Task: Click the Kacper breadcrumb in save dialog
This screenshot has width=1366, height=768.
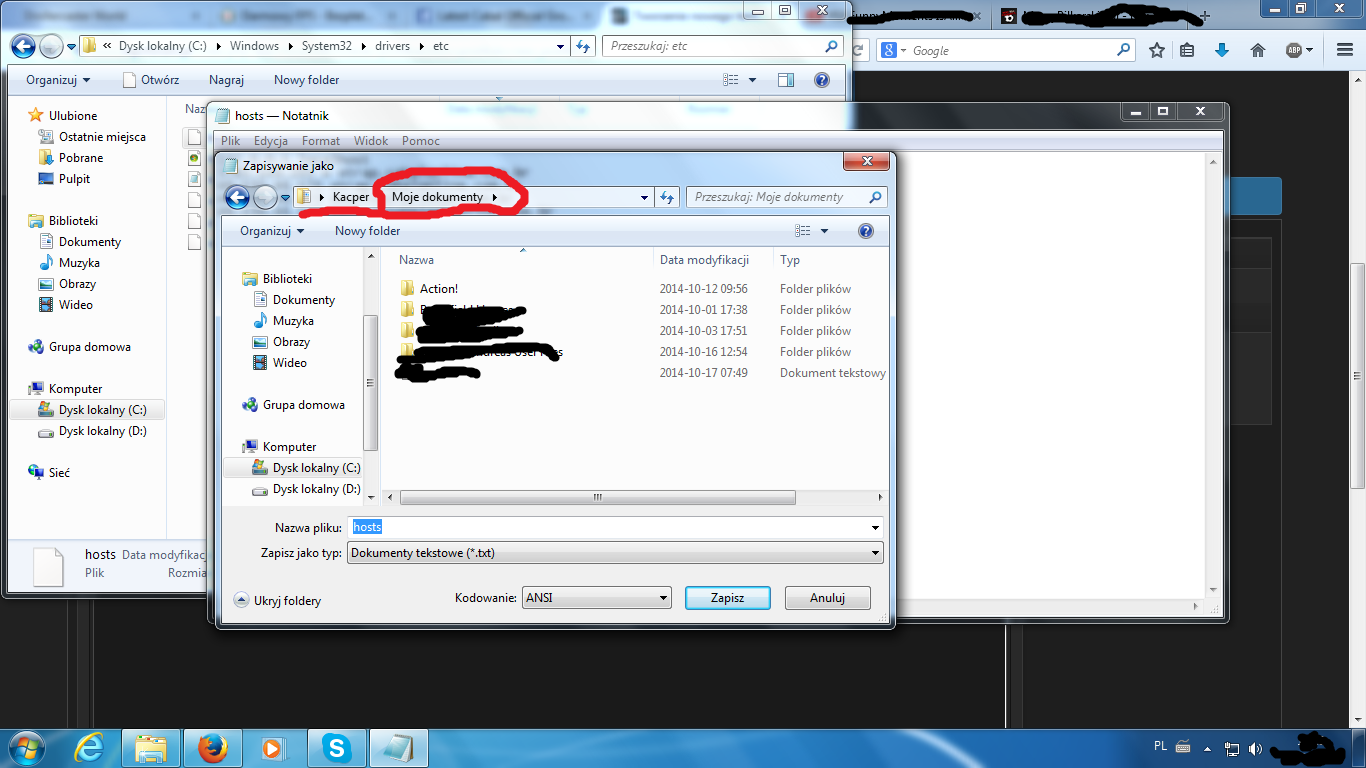Action: 351,197
